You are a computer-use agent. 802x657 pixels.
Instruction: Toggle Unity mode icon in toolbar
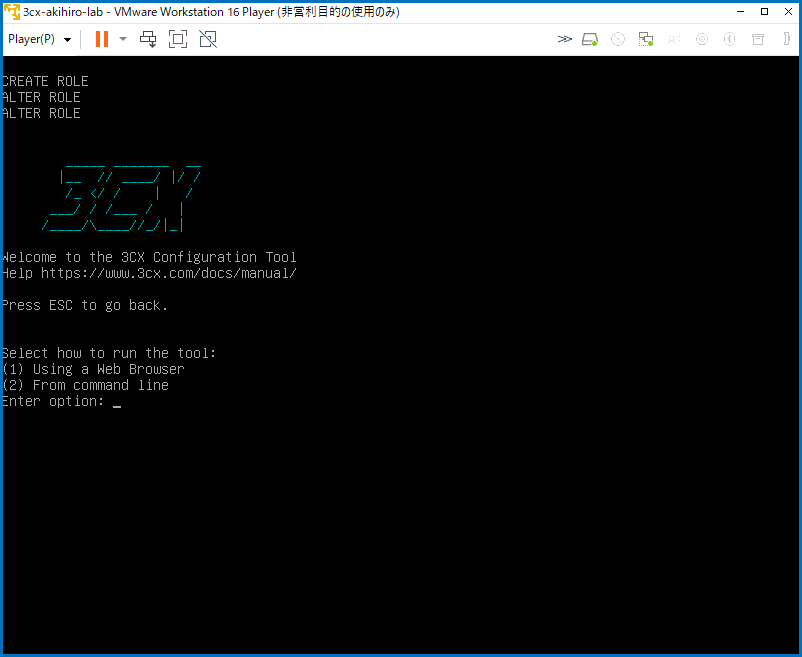point(208,39)
